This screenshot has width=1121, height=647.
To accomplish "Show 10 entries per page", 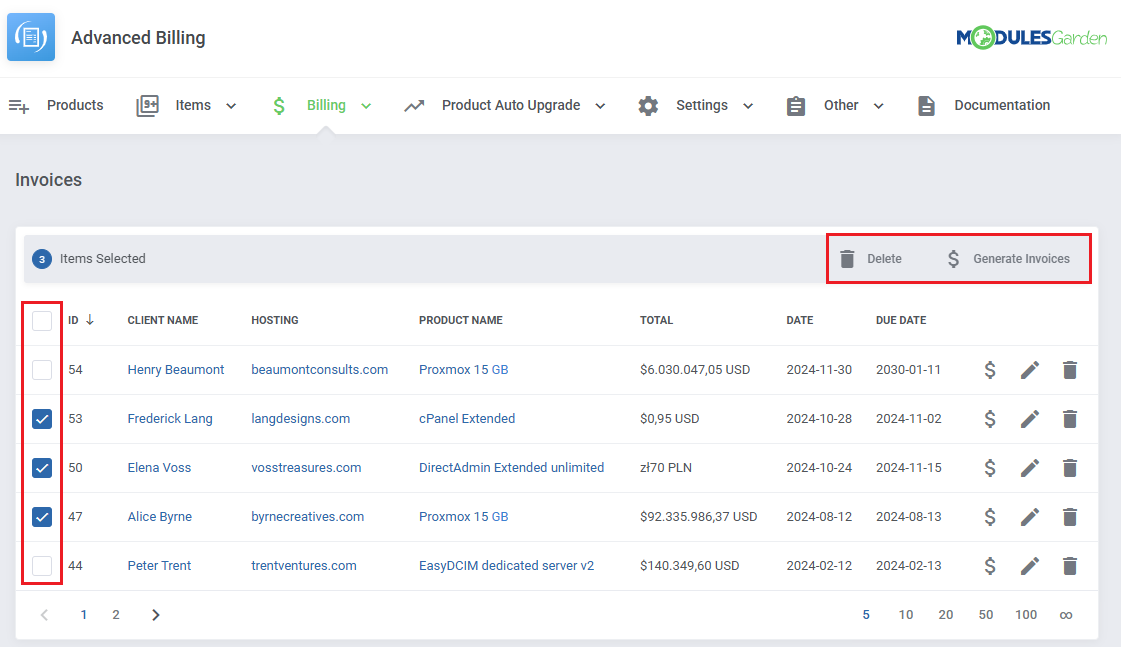I will [x=906, y=615].
